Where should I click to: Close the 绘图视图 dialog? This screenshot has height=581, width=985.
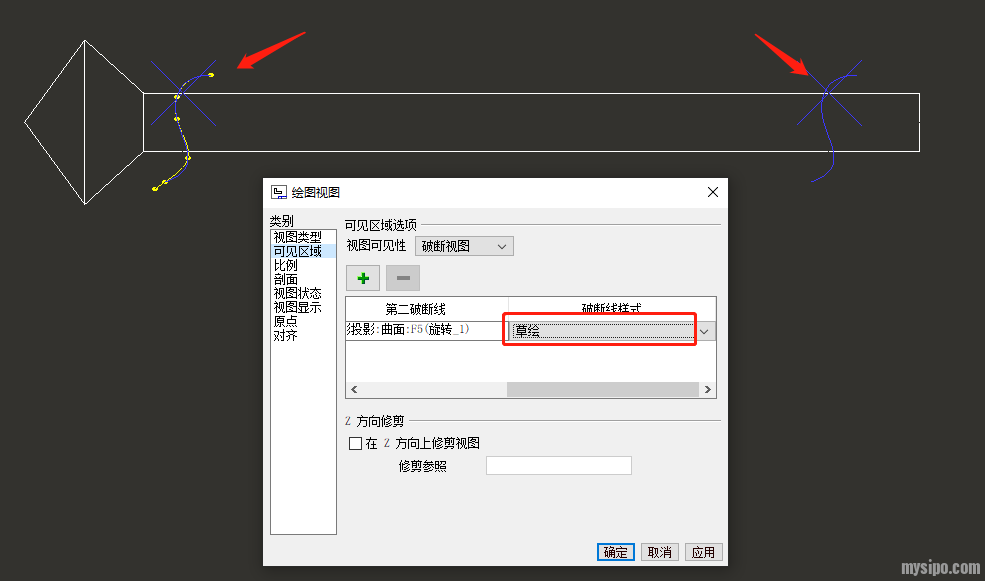(712, 192)
